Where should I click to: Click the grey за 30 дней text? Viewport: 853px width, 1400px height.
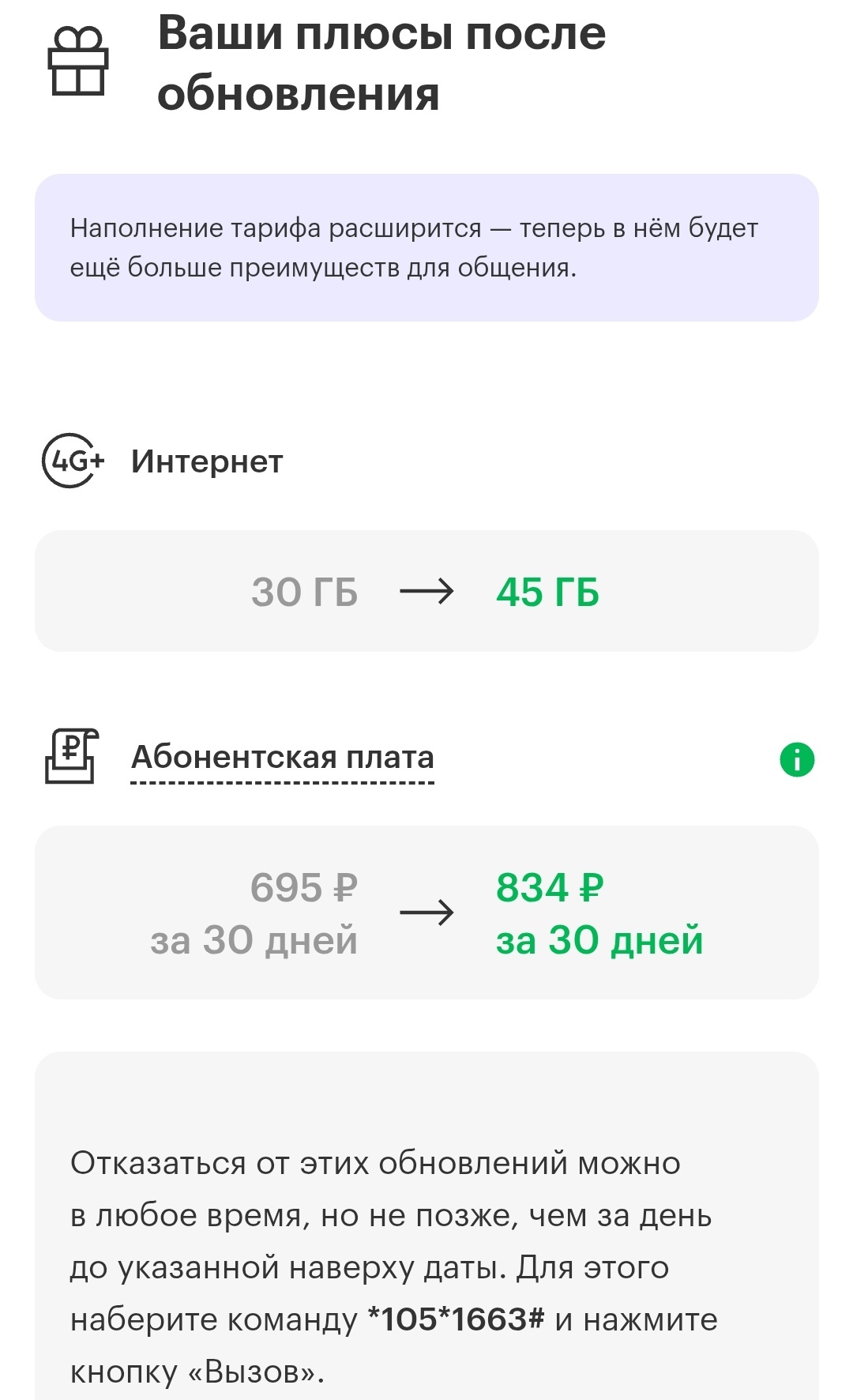[x=254, y=940]
